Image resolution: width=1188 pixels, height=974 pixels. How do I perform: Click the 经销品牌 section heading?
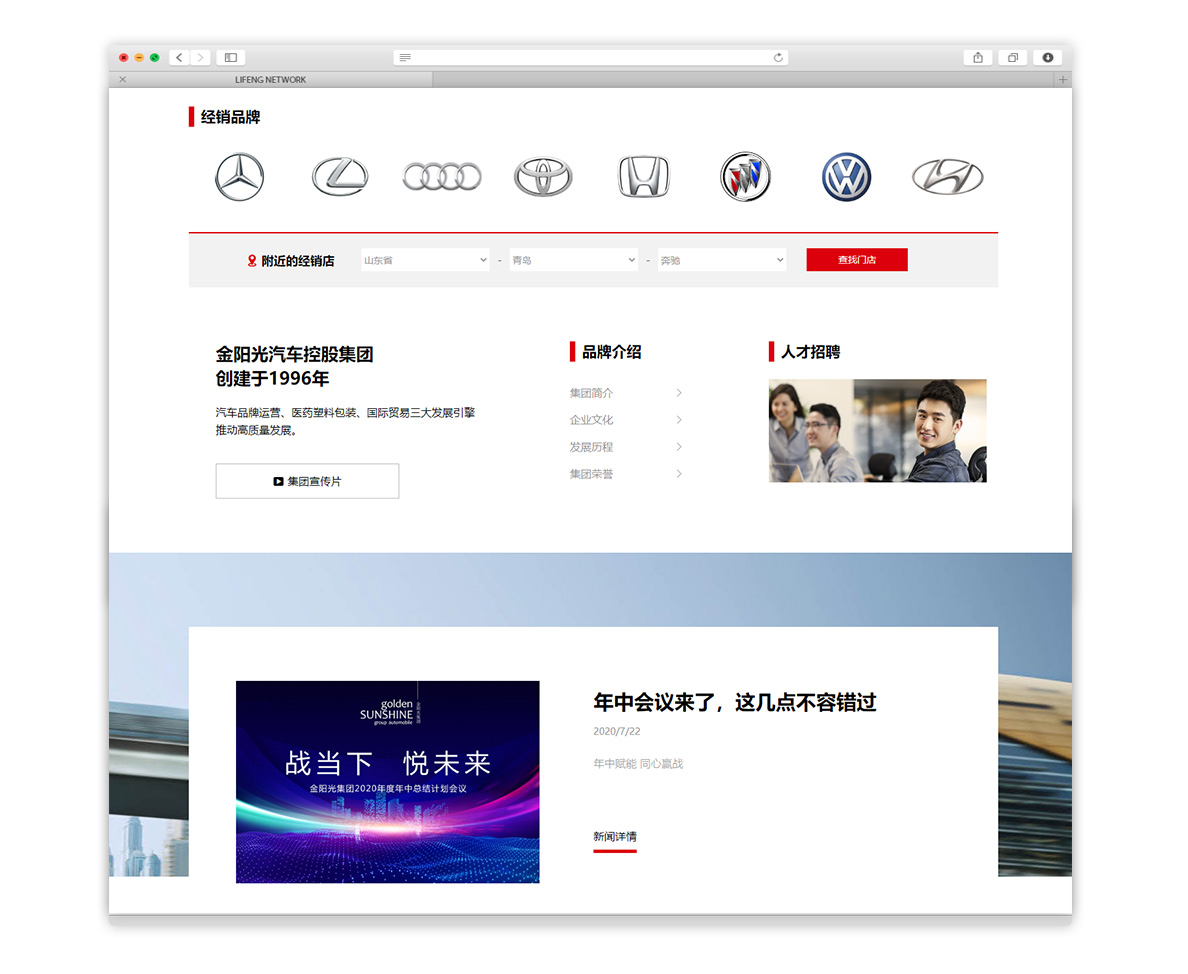(230, 117)
